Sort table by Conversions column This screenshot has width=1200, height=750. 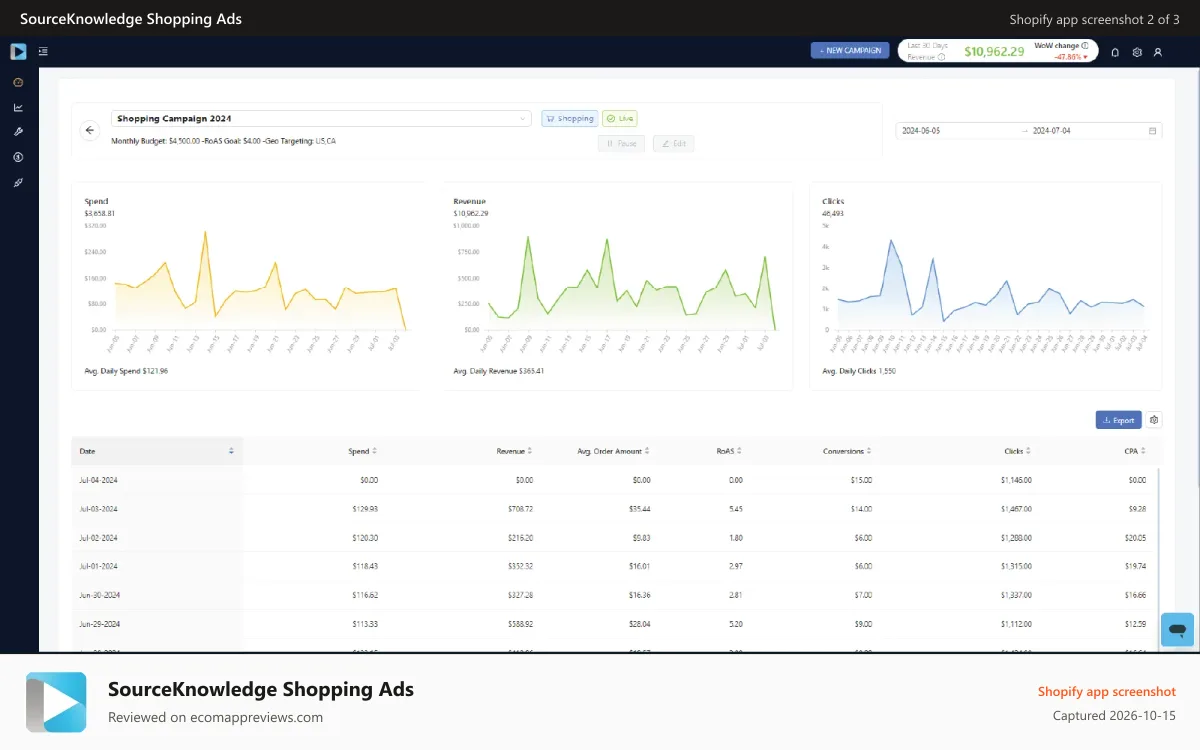pyautogui.click(x=868, y=451)
